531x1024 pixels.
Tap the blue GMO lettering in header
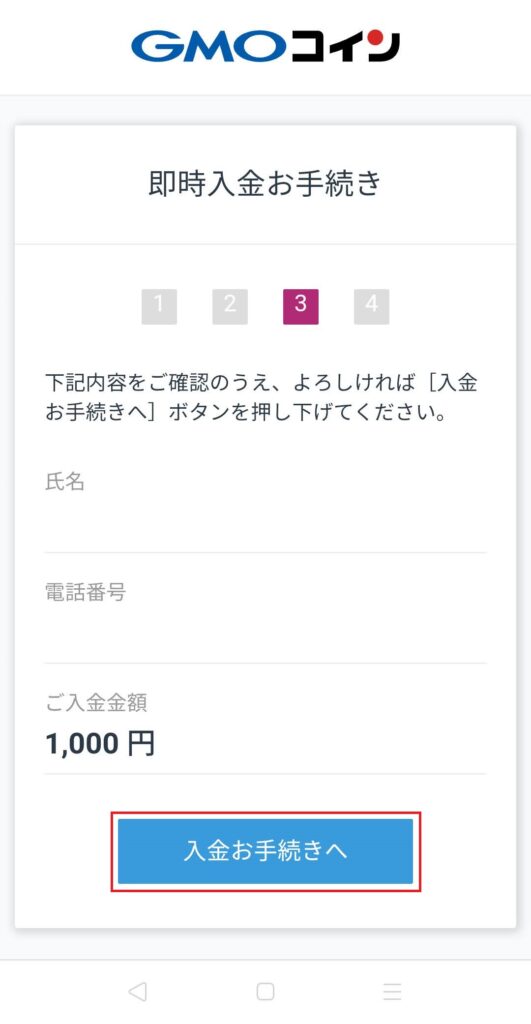(x=208, y=46)
